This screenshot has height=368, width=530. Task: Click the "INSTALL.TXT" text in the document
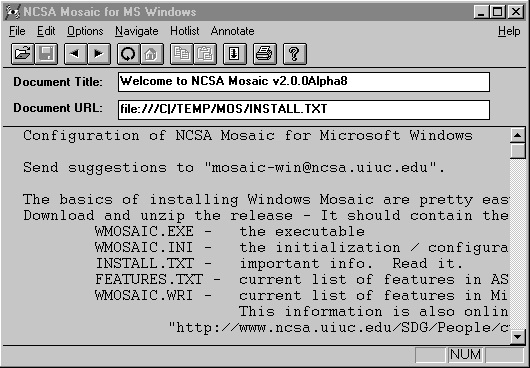click(x=145, y=264)
